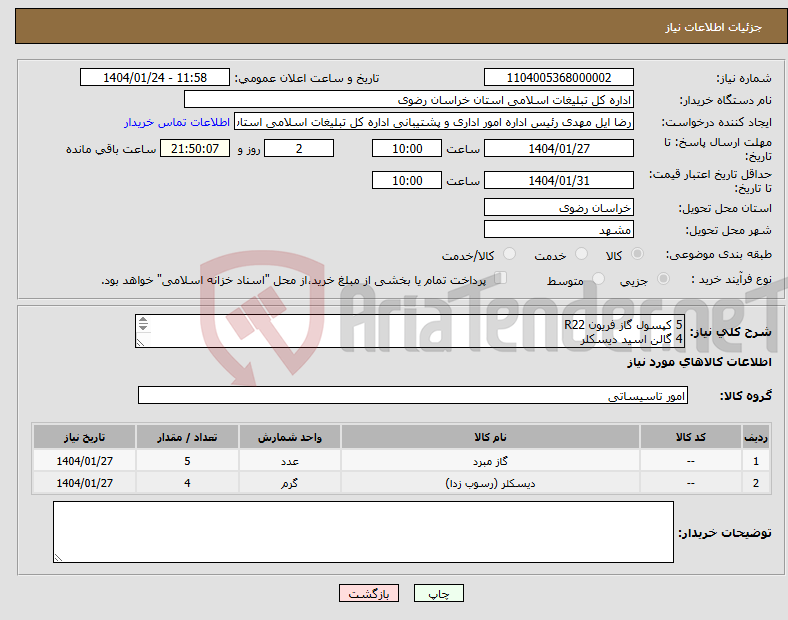Viewport: 788px width, 620px height.
Task: Click the دیسکلر (رسوب زدا) item cell
Action: pyautogui.click(x=490, y=482)
